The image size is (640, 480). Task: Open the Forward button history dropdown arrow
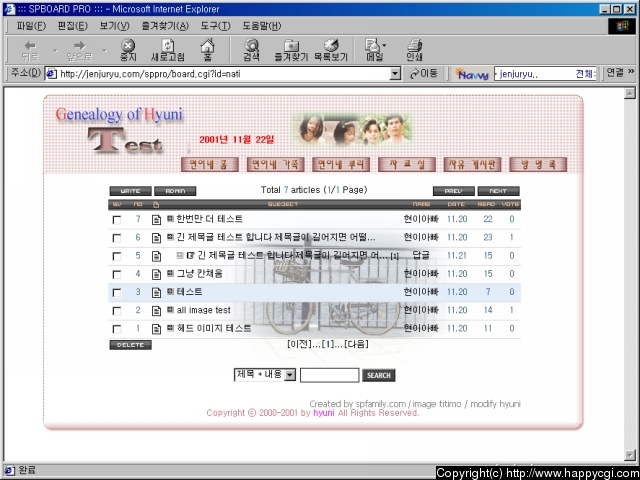click(104, 51)
